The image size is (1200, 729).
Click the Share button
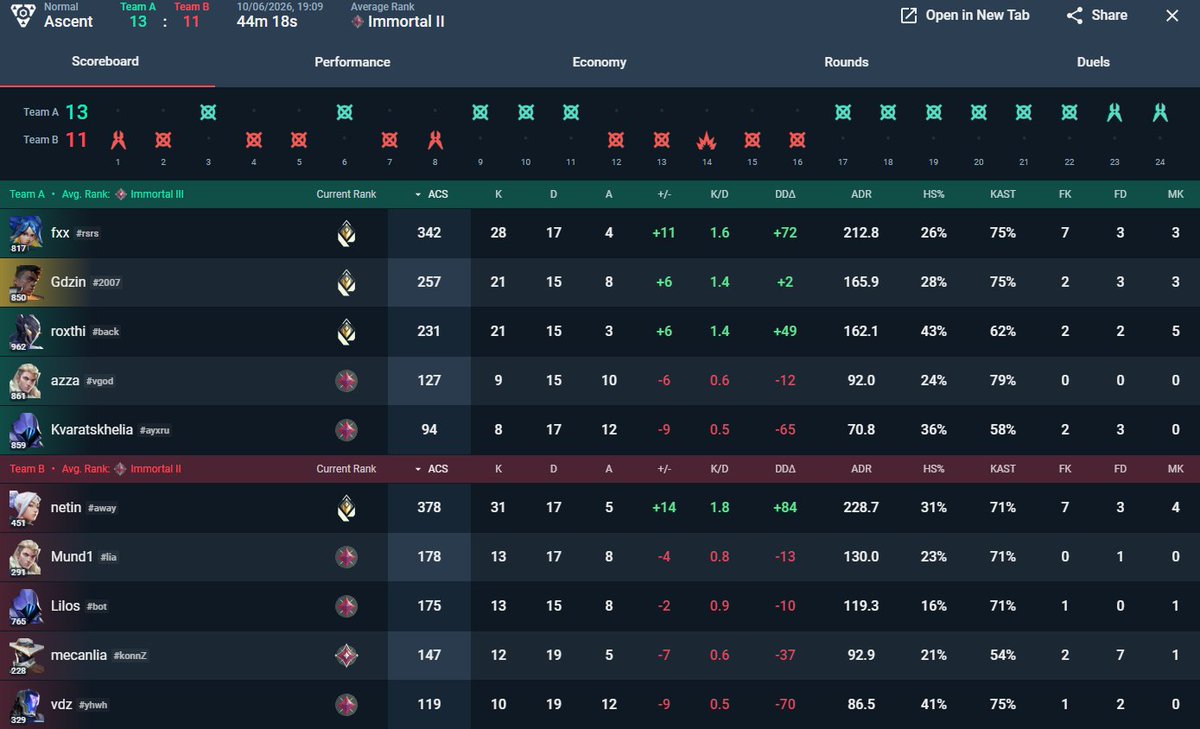tap(1097, 16)
